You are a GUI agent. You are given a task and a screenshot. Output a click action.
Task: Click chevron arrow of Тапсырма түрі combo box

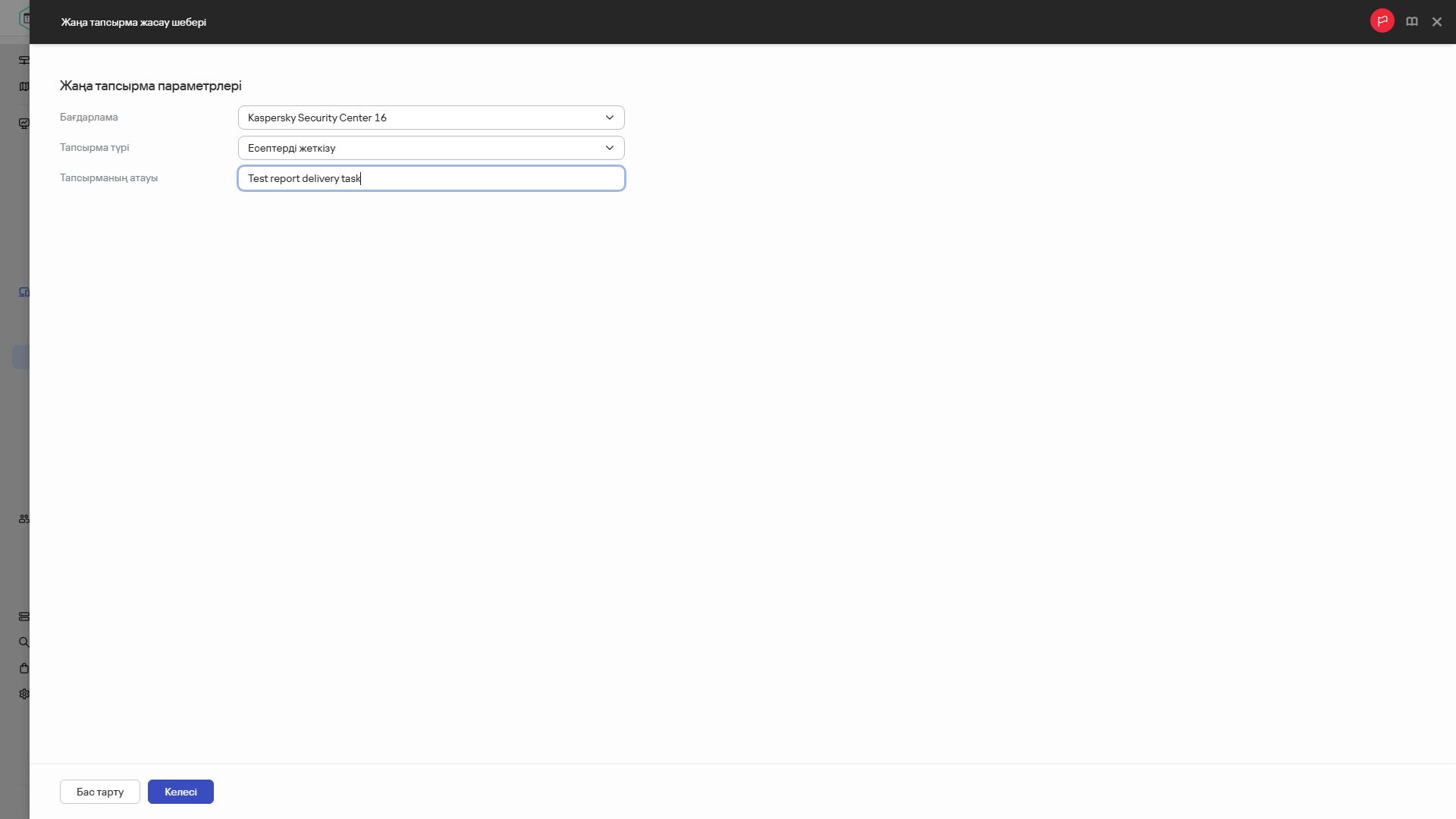click(x=609, y=148)
